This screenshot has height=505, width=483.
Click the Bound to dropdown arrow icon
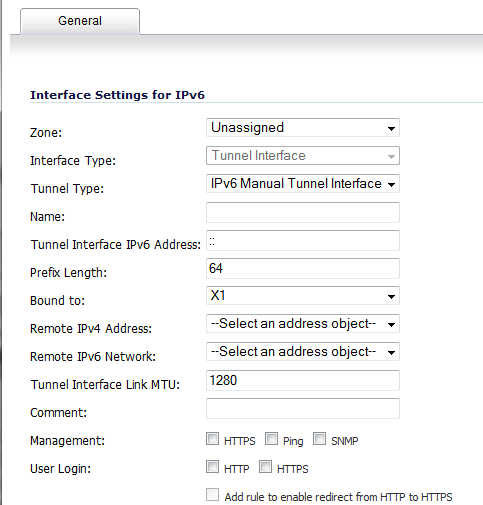coord(391,297)
